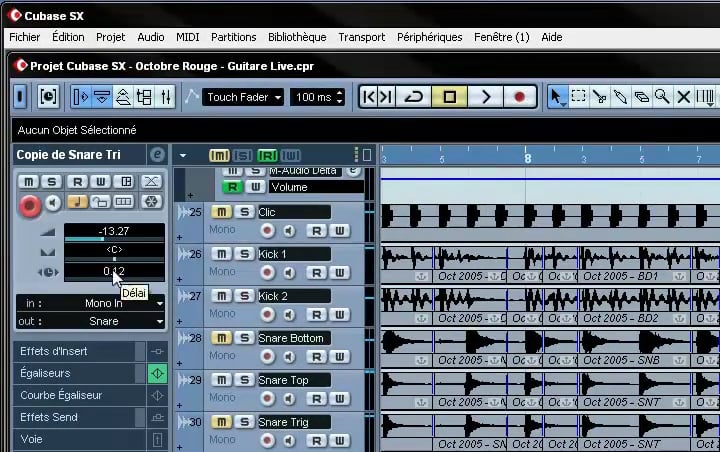Select the Range Selection tool

pos(578,96)
